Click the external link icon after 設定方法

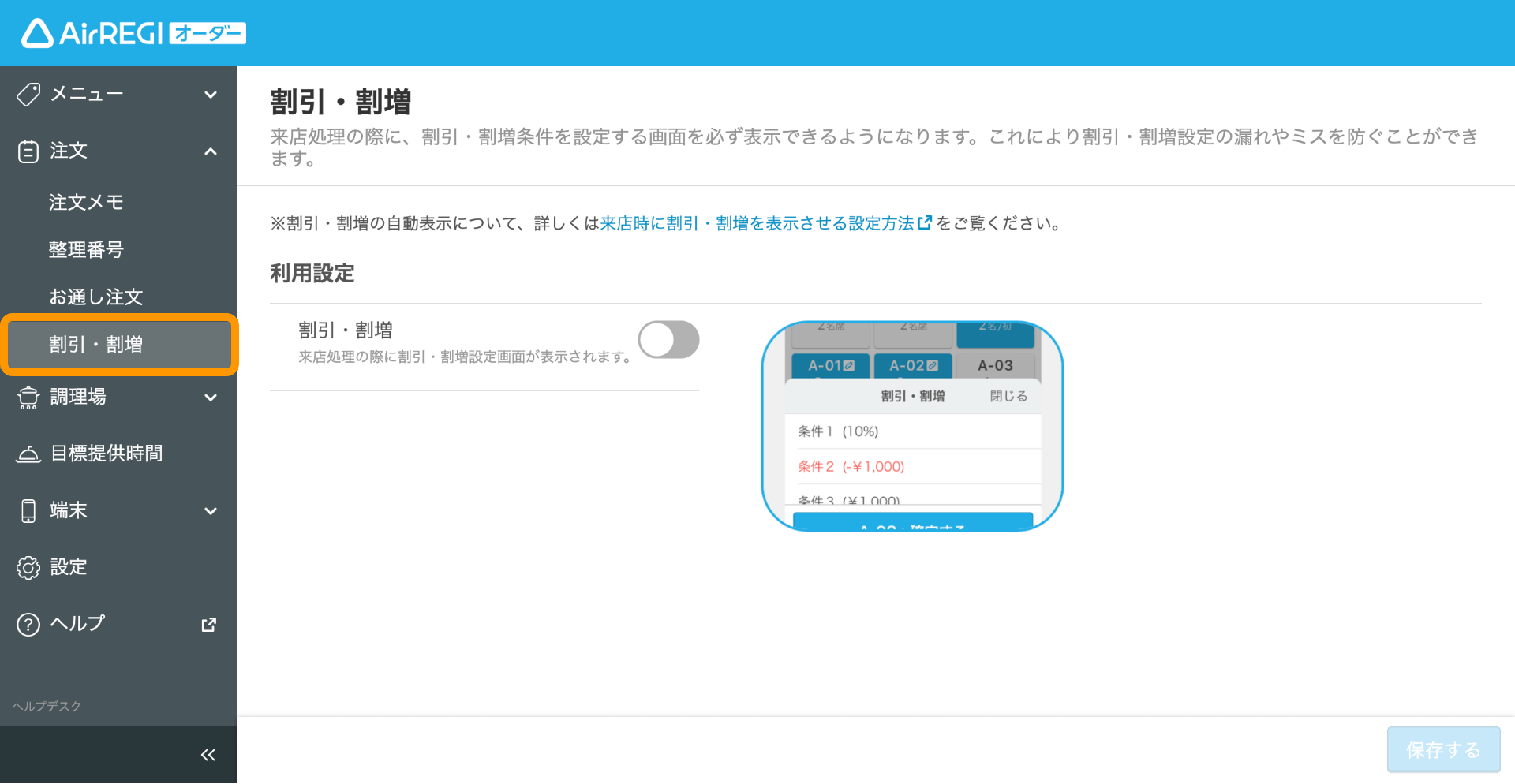tap(925, 223)
